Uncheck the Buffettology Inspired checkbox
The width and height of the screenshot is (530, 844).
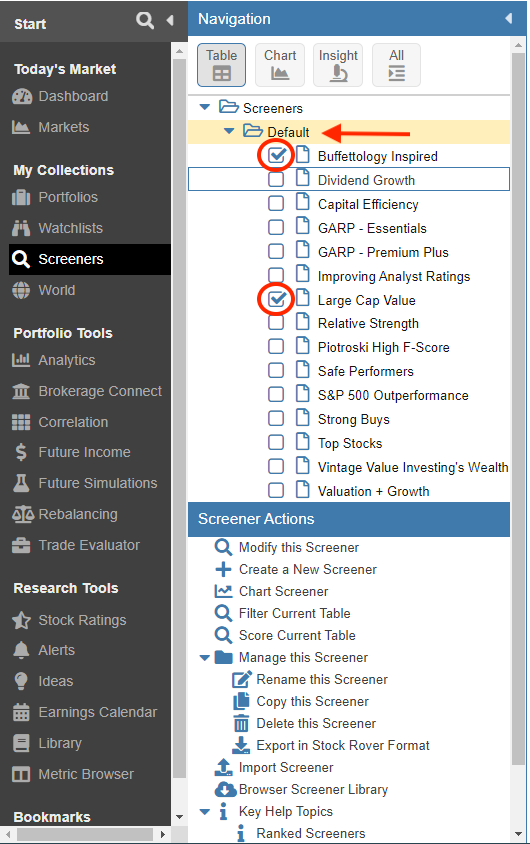pyautogui.click(x=276, y=156)
